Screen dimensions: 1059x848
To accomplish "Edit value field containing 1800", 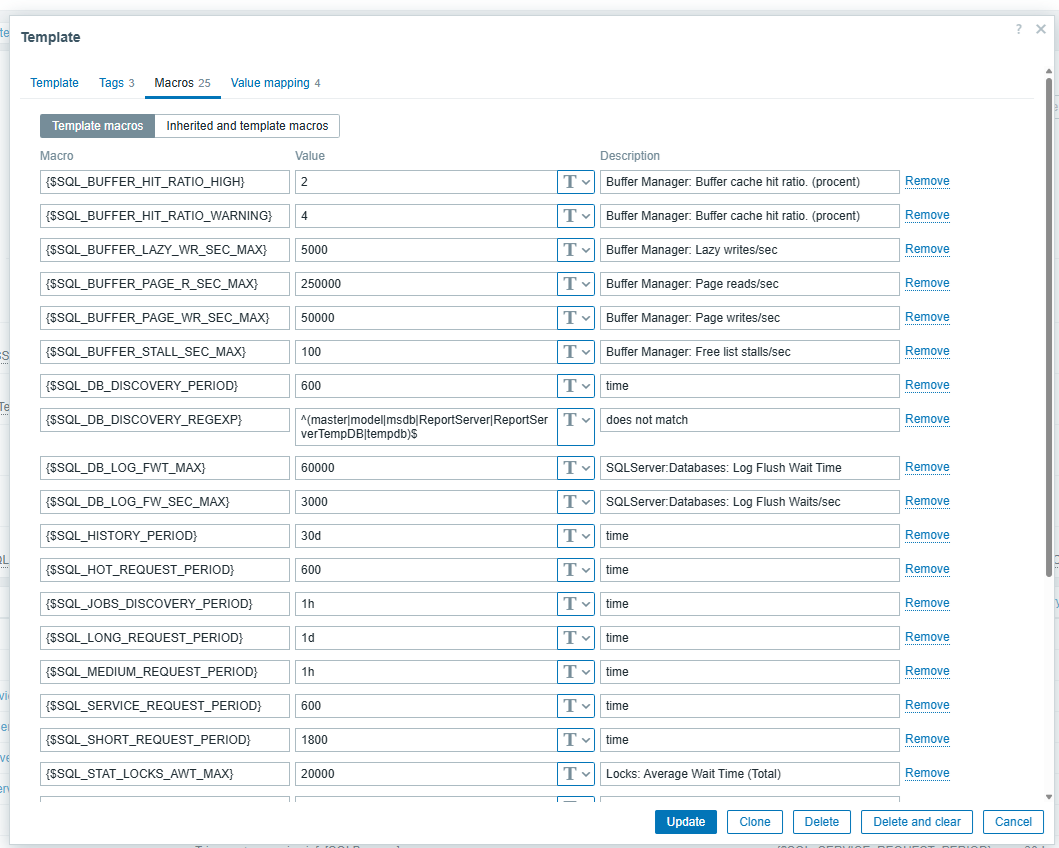I will click(426, 739).
